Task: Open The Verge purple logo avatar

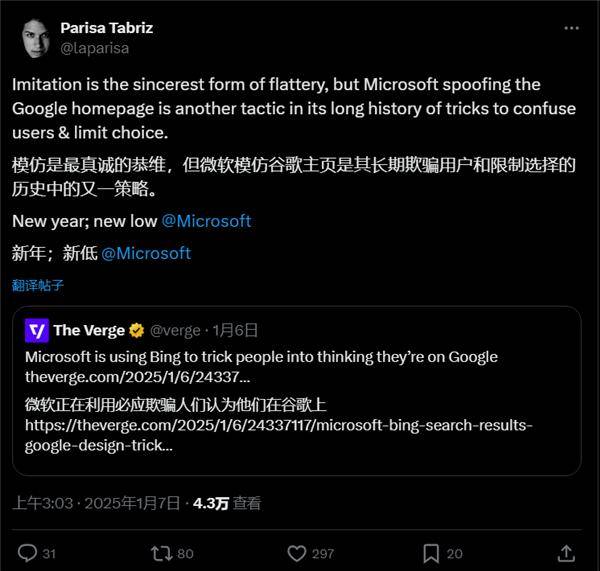Action: pos(37,330)
